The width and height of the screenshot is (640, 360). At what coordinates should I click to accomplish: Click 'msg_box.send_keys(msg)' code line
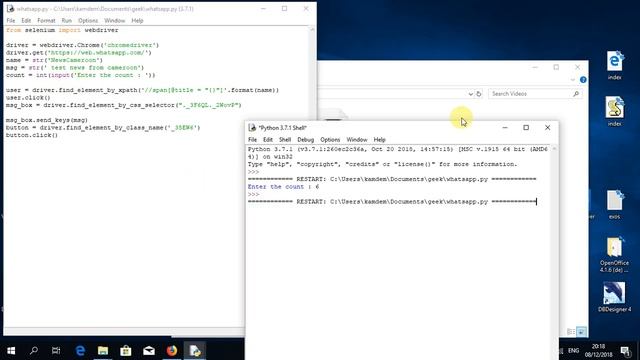47,120
